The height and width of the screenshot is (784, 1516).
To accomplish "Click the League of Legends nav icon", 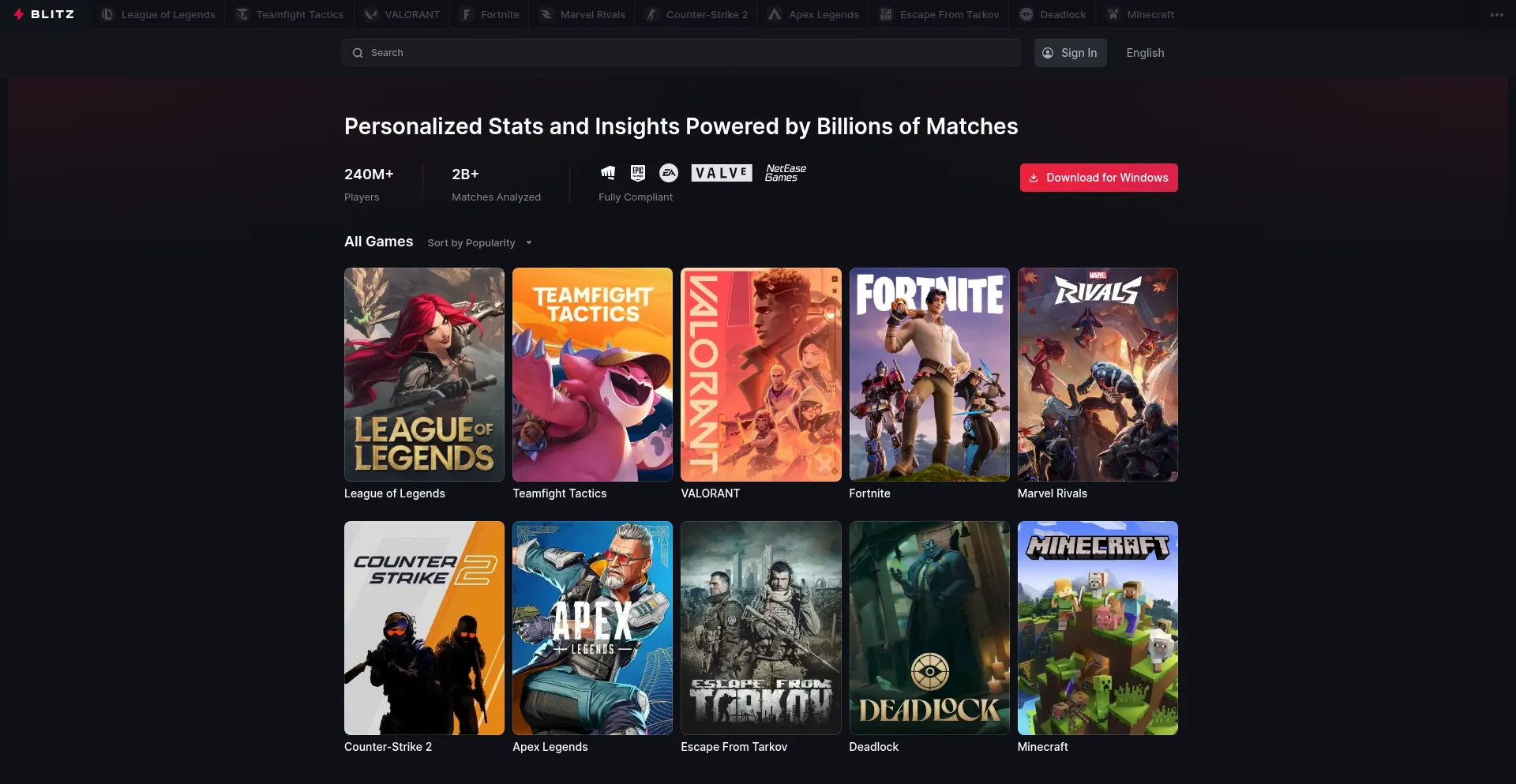I will pyautogui.click(x=107, y=14).
